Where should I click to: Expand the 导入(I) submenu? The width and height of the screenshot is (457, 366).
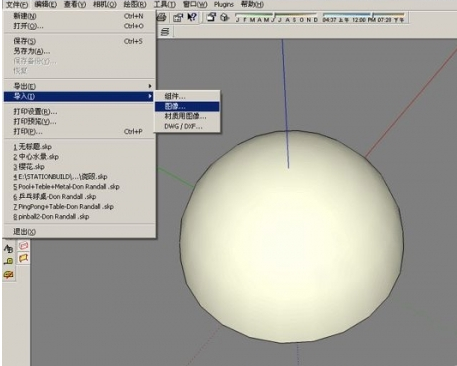point(79,96)
